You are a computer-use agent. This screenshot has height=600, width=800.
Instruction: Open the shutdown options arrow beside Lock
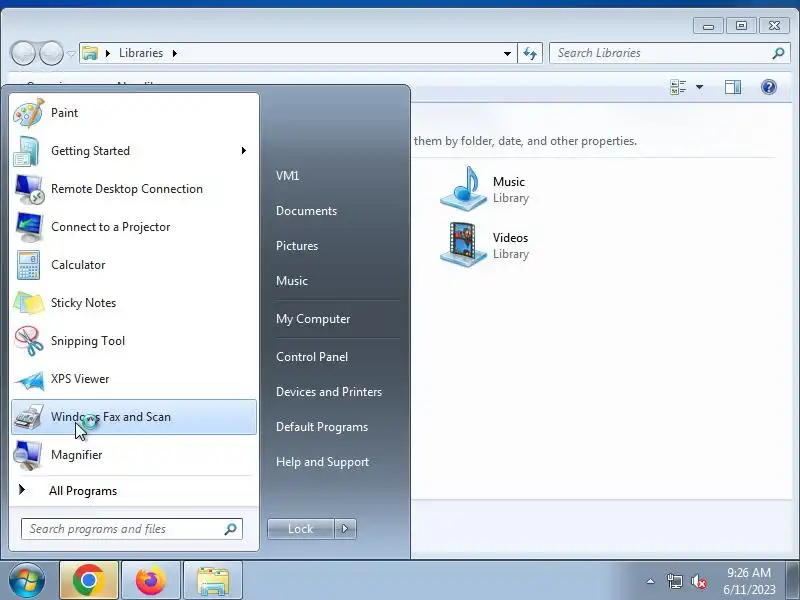tap(345, 529)
